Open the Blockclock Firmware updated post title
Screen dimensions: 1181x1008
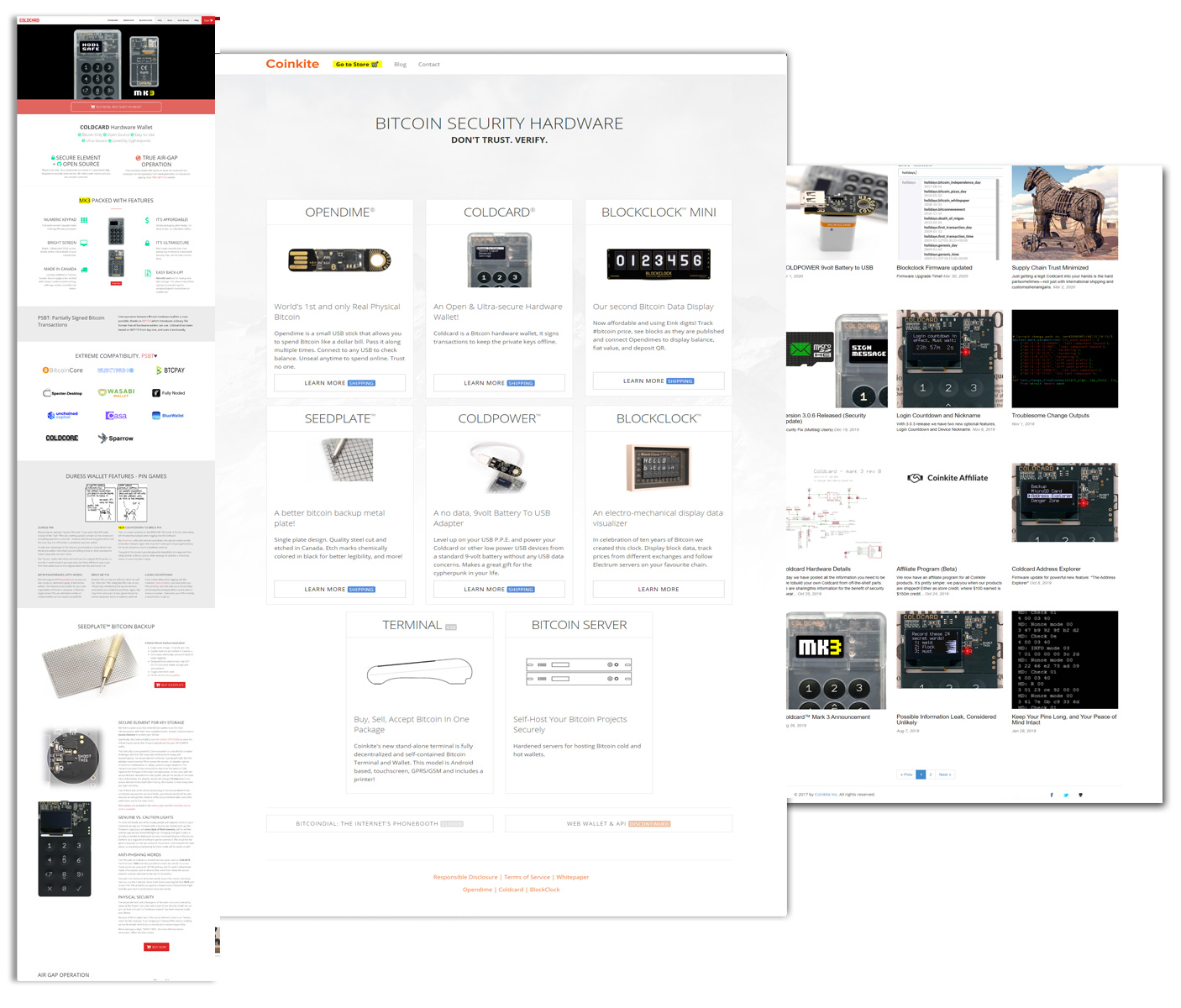coord(934,268)
